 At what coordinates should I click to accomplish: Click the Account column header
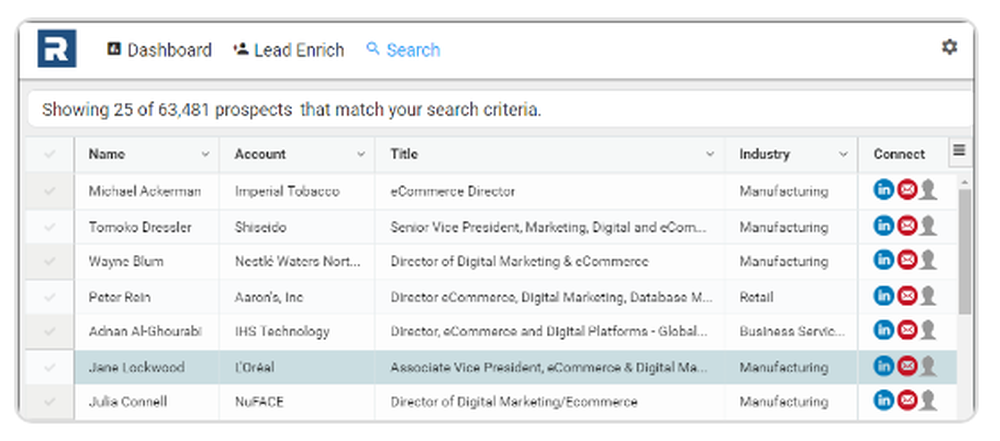[297, 154]
